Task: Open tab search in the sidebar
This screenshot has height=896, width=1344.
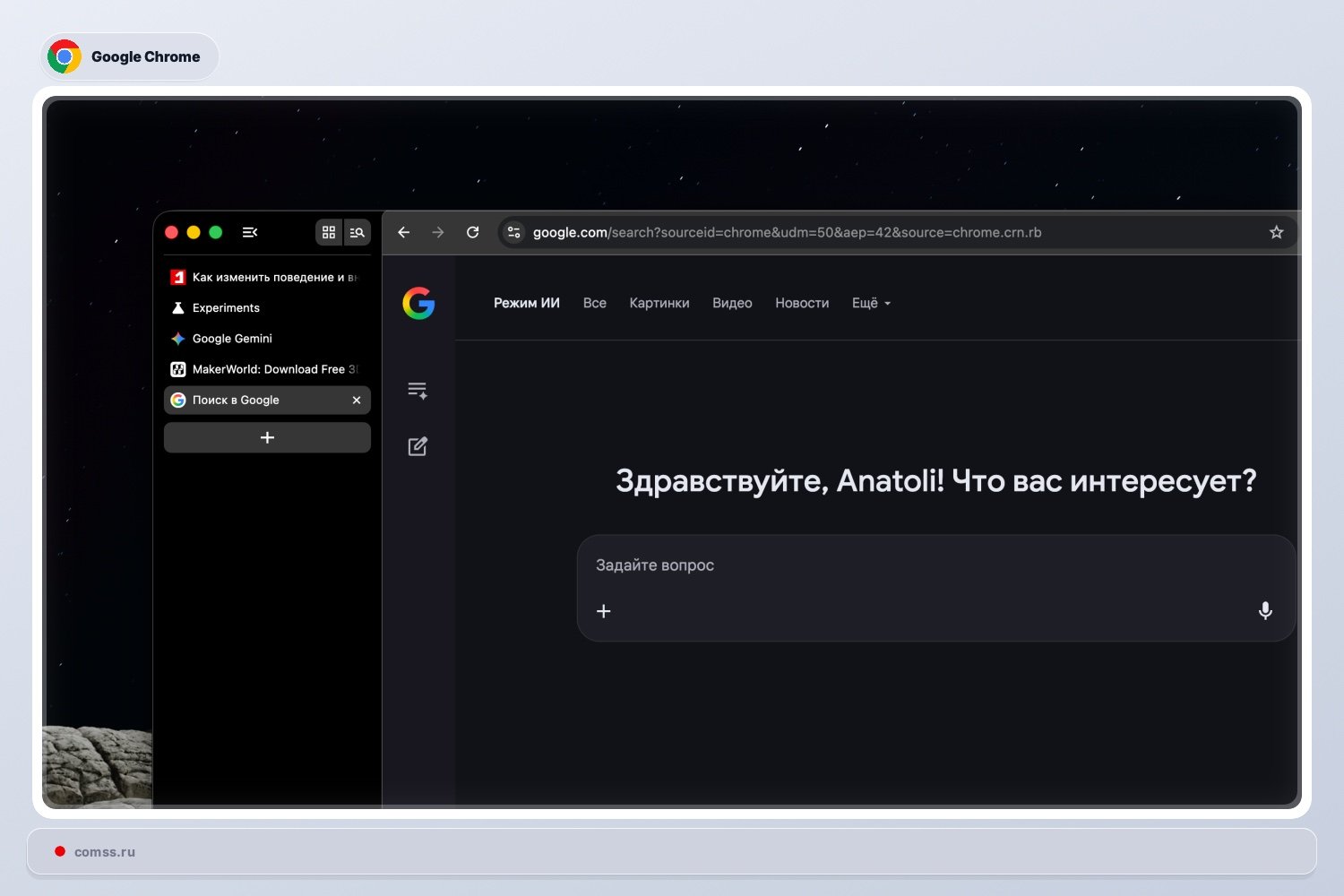Action: 357,232
